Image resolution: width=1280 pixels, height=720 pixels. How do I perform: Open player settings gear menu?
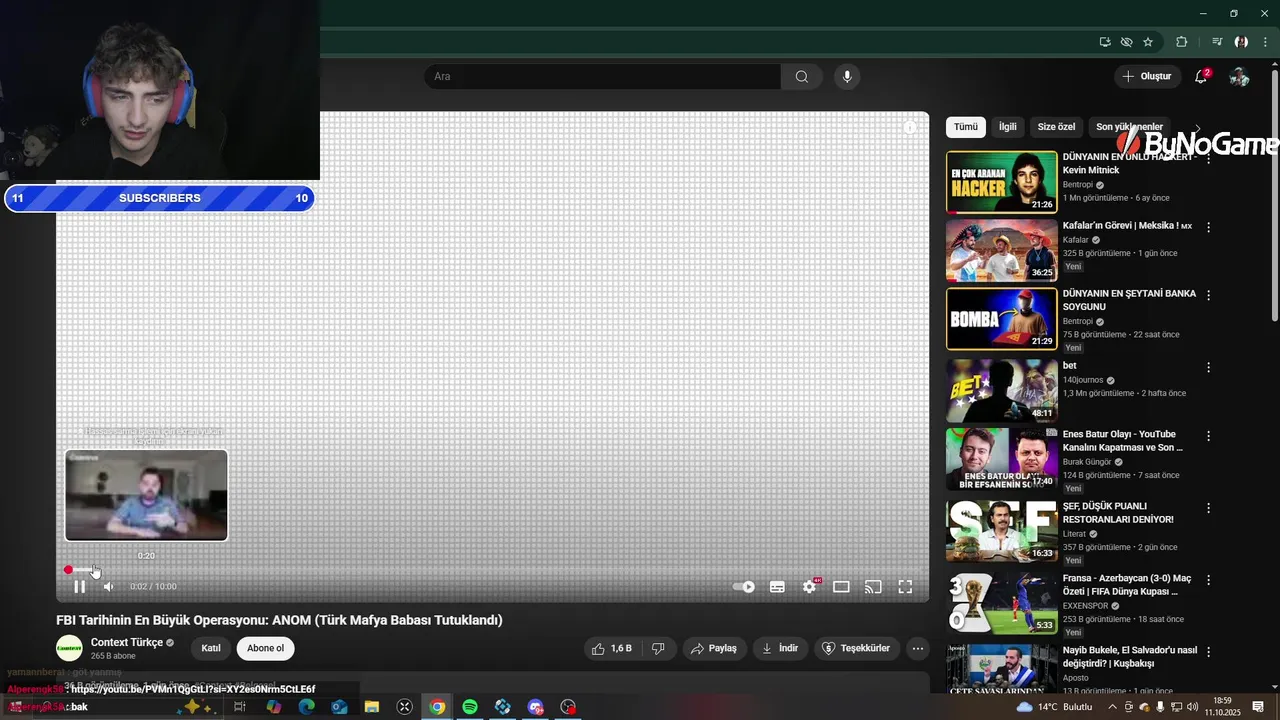(810, 587)
